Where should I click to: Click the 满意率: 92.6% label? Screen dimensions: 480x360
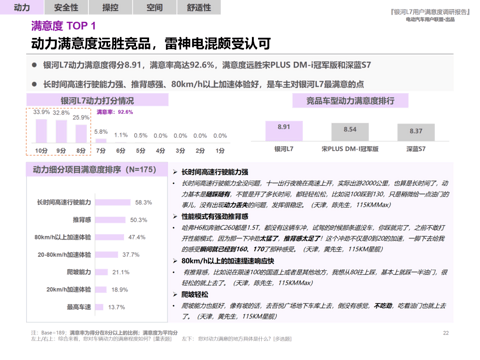[115, 112]
